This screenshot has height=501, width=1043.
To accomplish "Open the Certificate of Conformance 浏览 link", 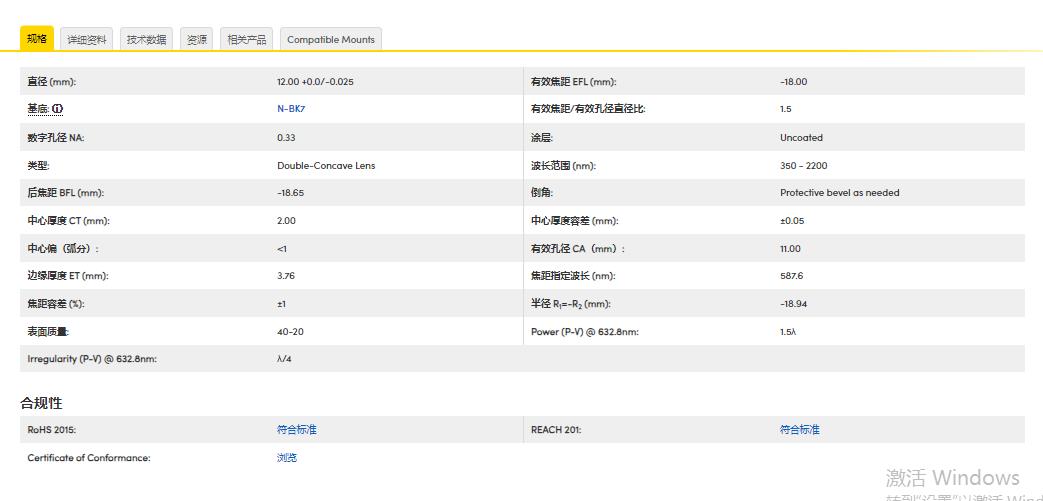I will (x=287, y=458).
